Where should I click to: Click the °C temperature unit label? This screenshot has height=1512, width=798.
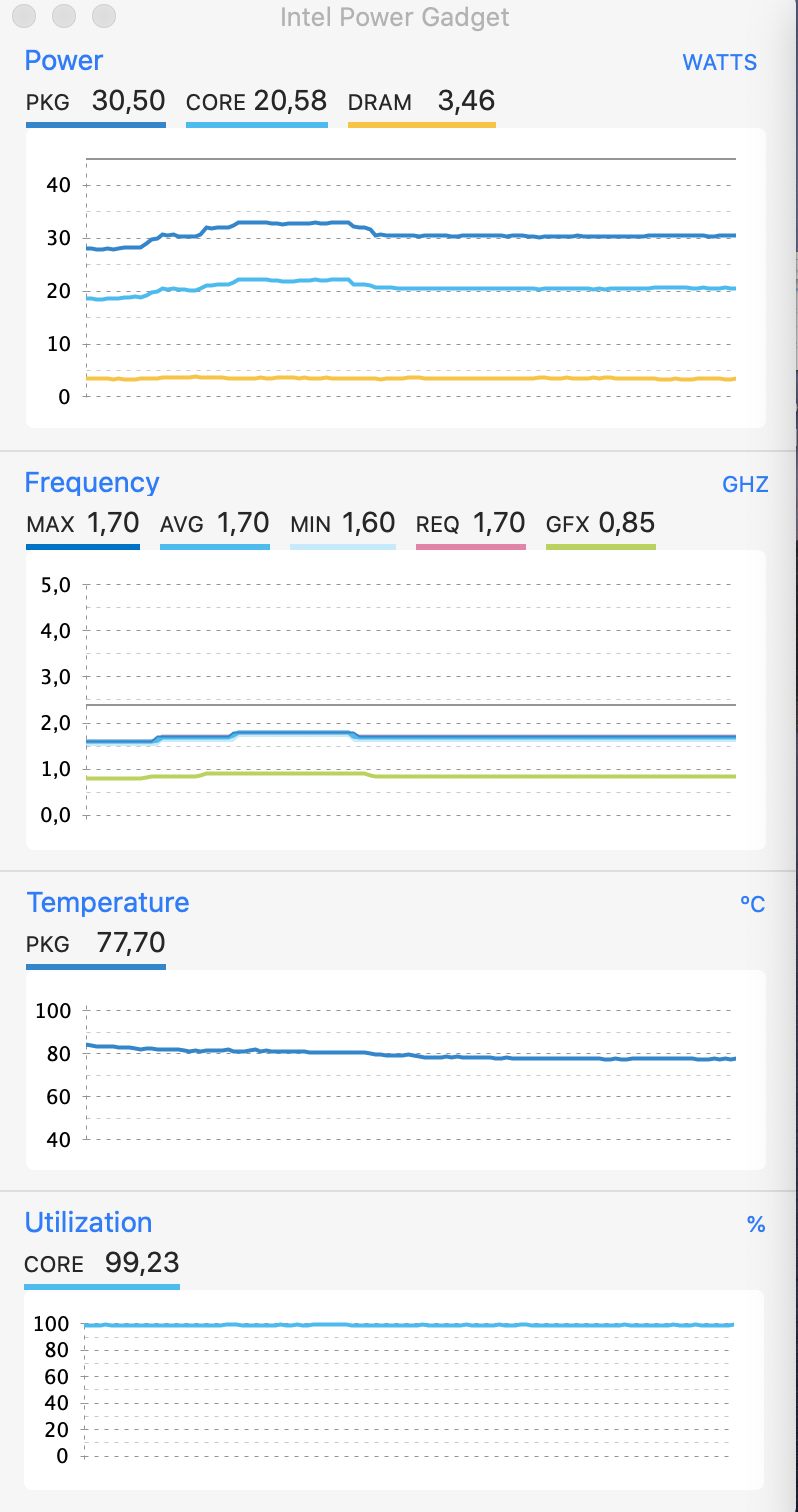click(752, 904)
